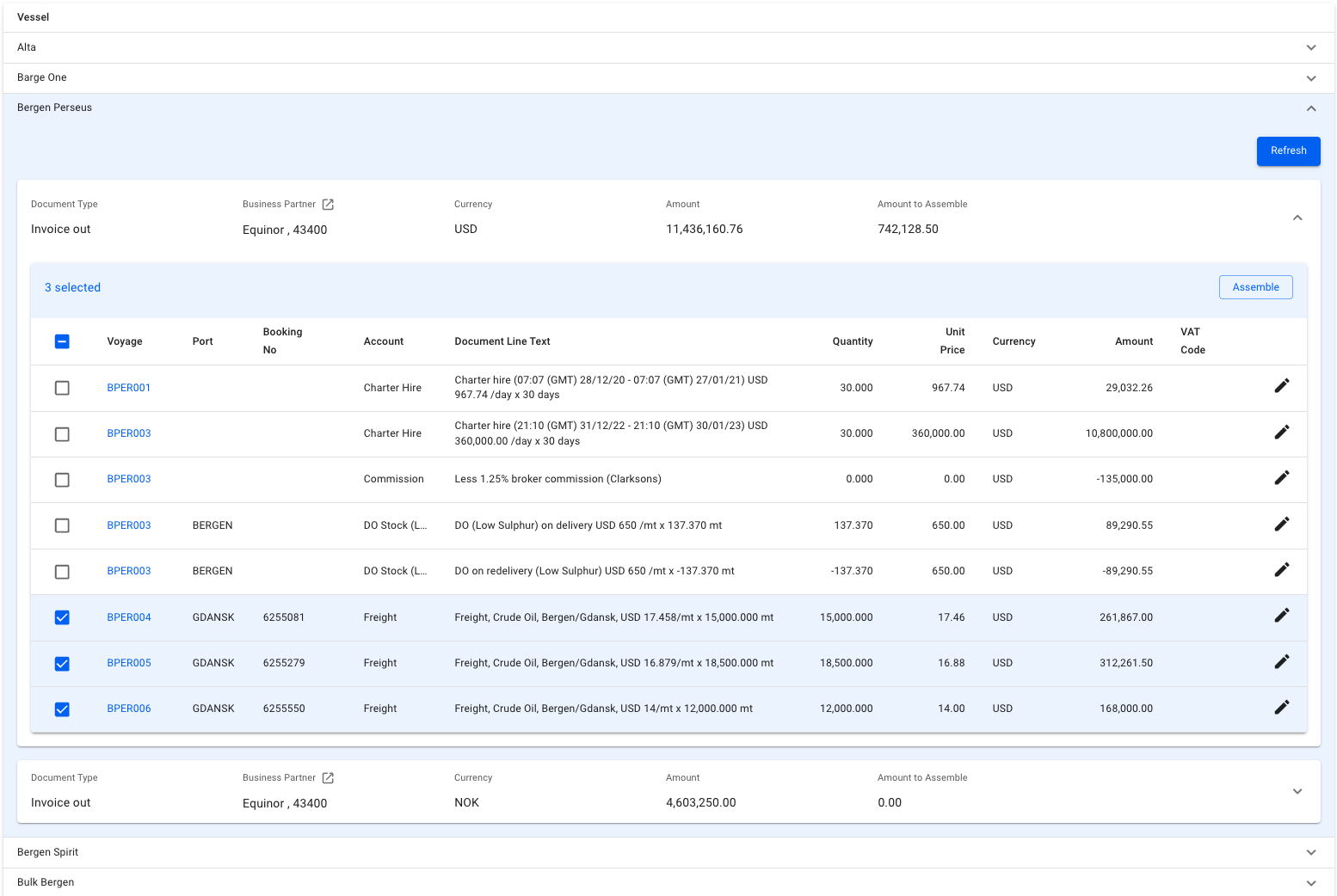Open Business Partner link icon for USD invoice
The width and height of the screenshot is (1337, 896).
click(x=328, y=205)
